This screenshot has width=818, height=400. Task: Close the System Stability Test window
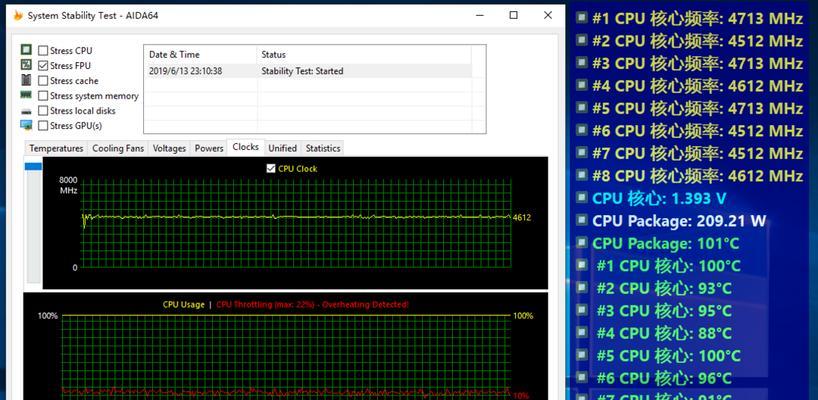548,15
